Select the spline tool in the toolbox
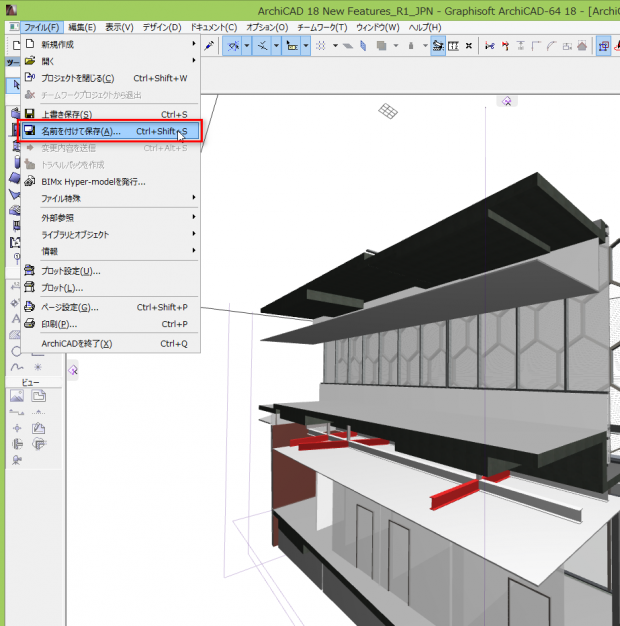Screen dimensions: 620x626 [18, 367]
